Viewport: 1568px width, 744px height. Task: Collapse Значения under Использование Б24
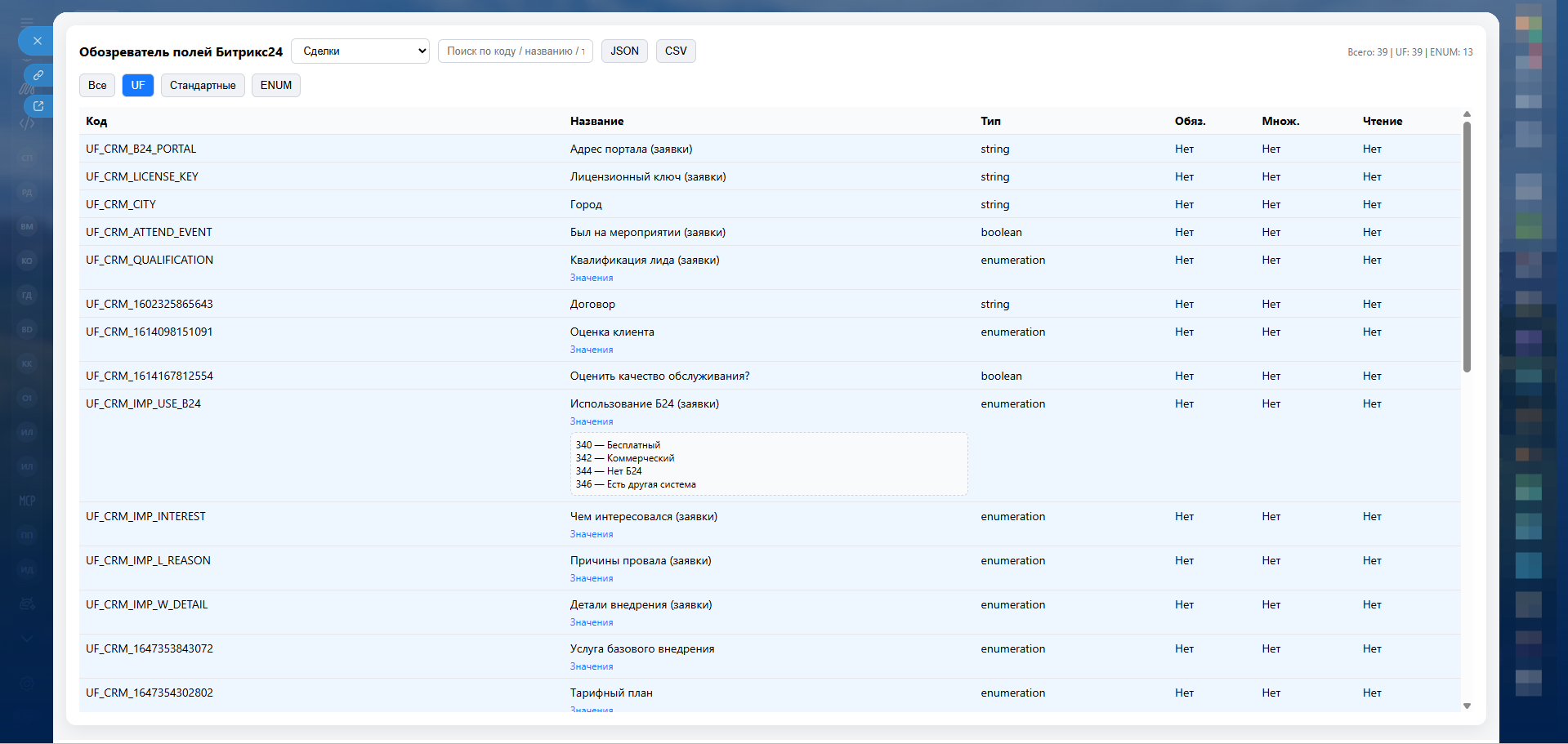591,421
